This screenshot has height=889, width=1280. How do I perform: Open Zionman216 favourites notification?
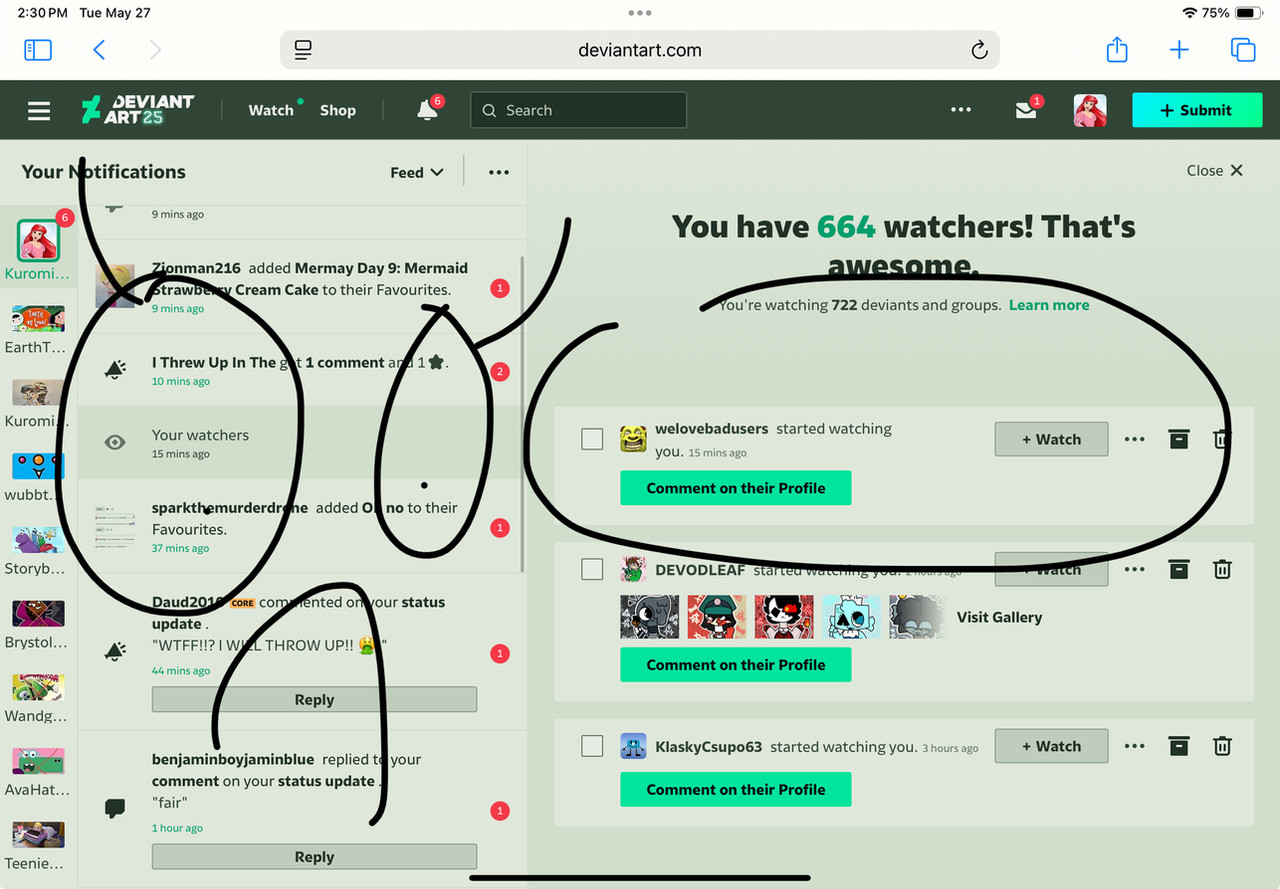[x=301, y=287]
